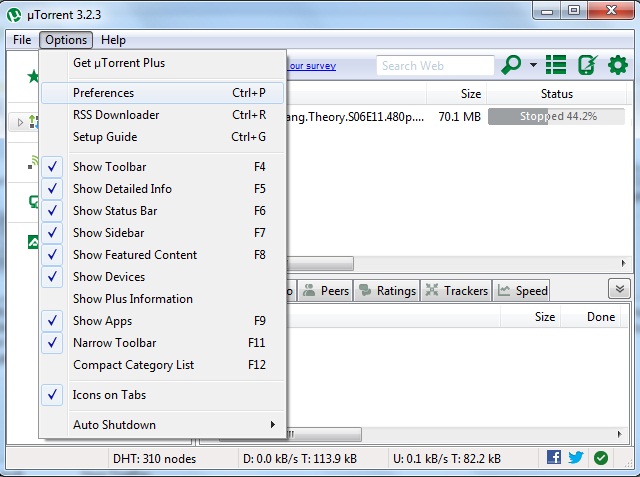The image size is (640, 477).
Task: Switch to the Peers tab
Action: pos(325,291)
